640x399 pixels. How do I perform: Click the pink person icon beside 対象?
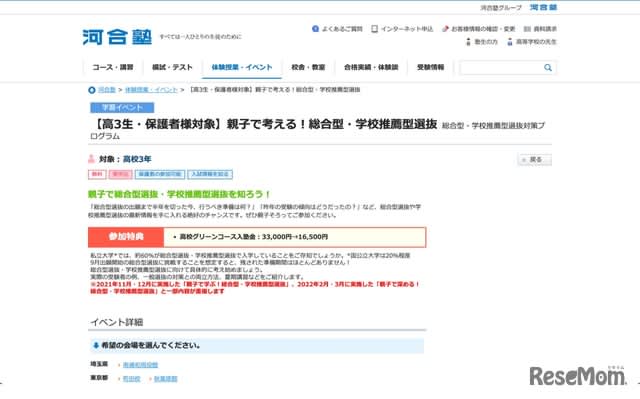[x=91, y=159]
